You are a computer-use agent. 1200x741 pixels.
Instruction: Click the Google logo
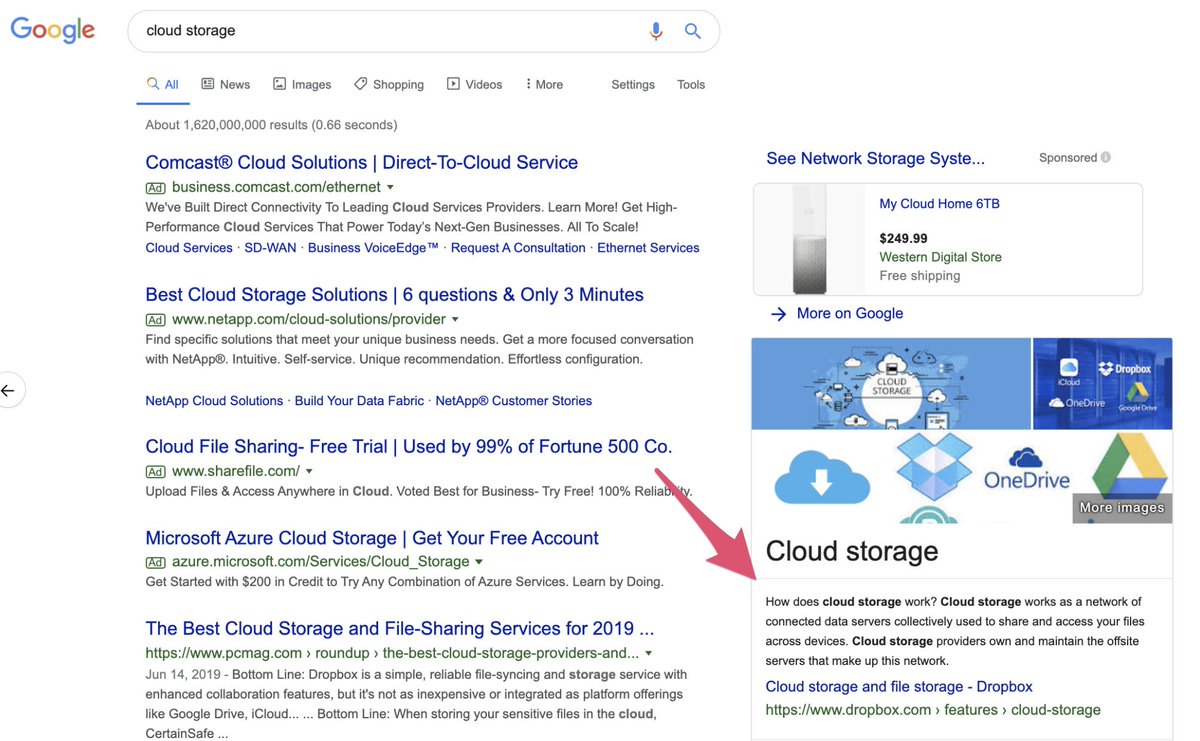click(x=53, y=30)
